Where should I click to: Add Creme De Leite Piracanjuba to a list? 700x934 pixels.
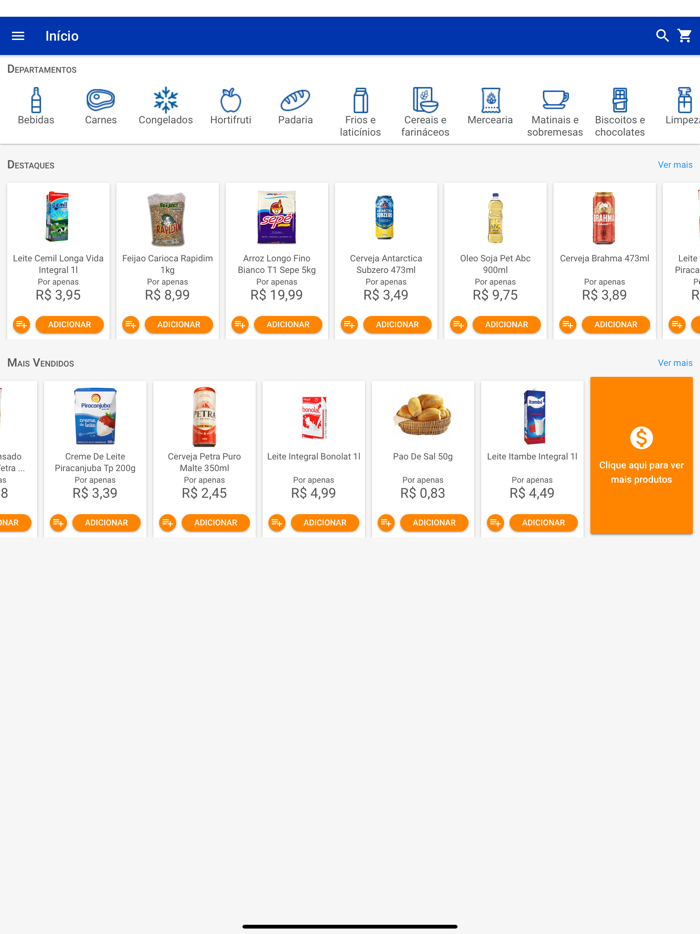coord(58,522)
